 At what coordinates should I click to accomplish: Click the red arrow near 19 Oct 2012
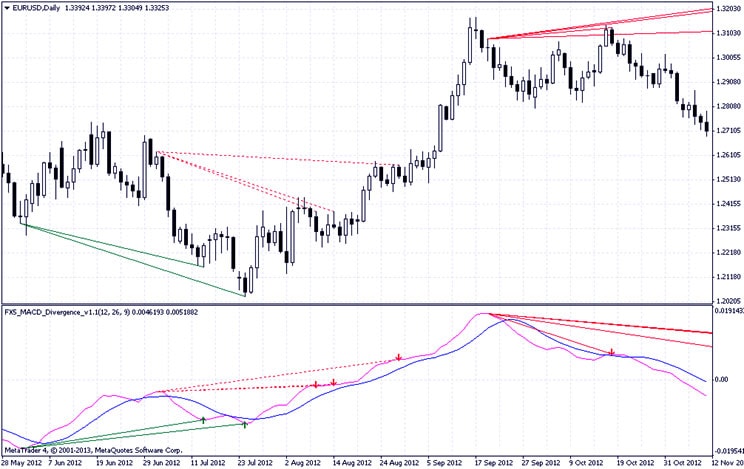[611, 352]
